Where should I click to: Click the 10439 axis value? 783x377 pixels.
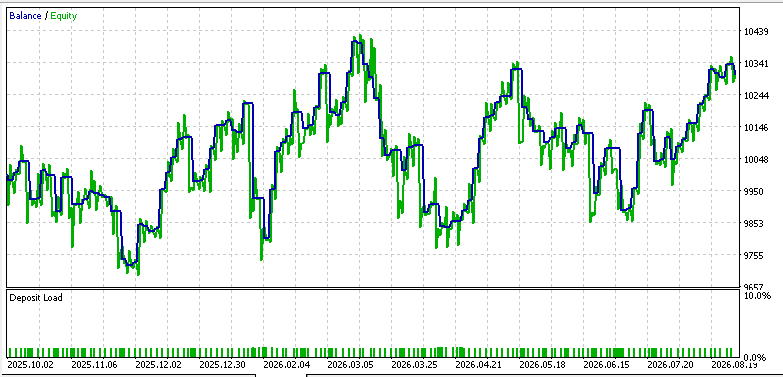tap(756, 31)
